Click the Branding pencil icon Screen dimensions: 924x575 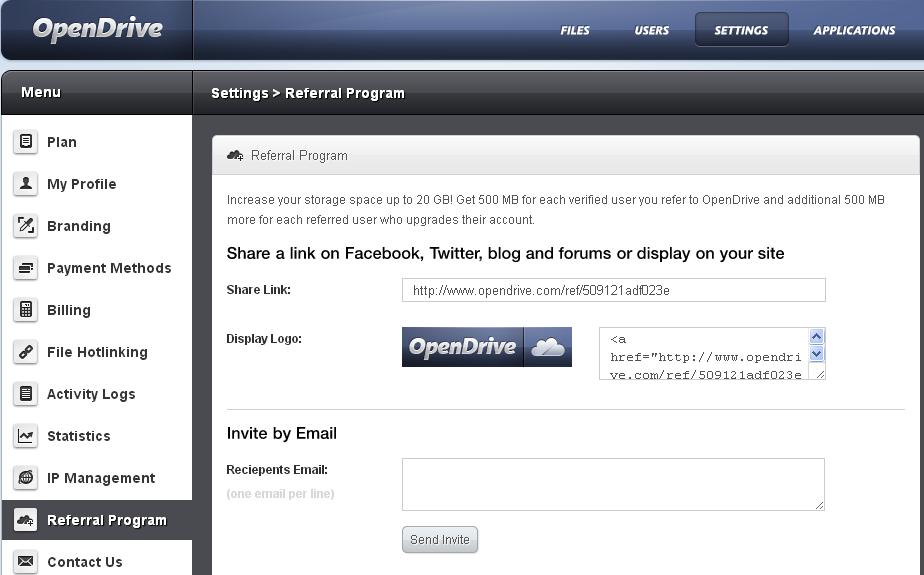25,226
